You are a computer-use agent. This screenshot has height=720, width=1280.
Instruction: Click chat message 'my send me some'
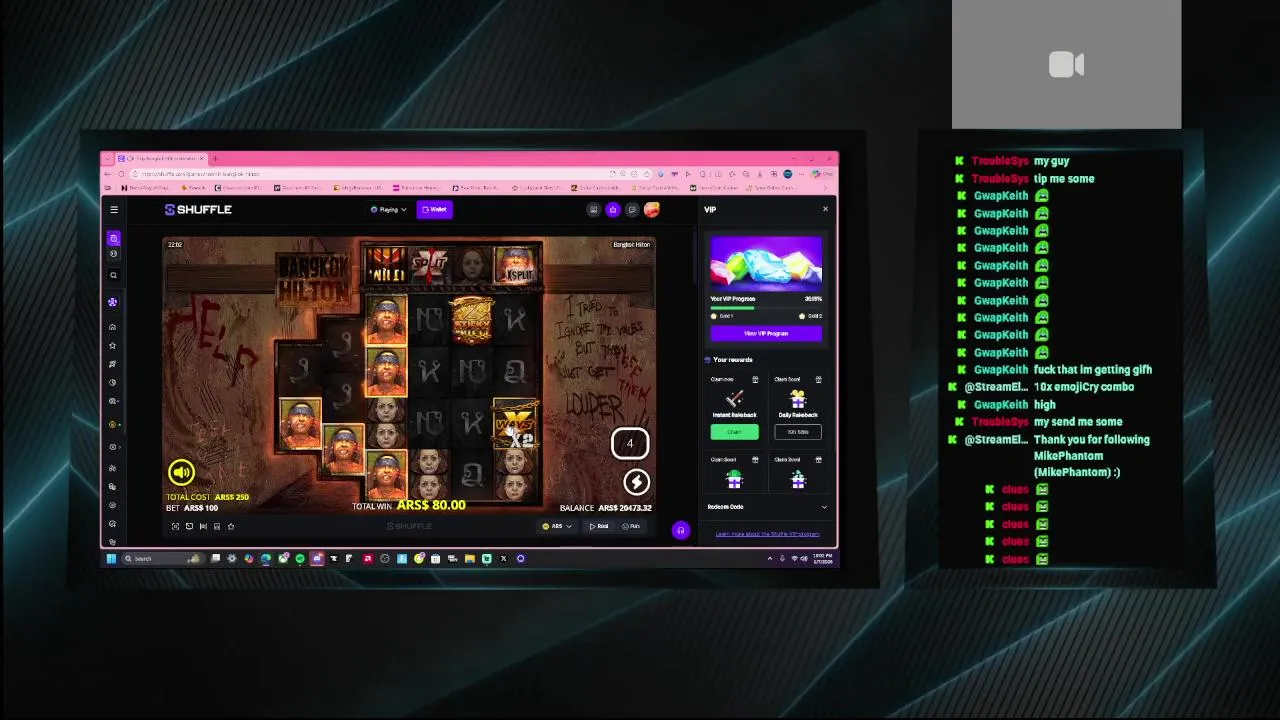pos(1078,422)
